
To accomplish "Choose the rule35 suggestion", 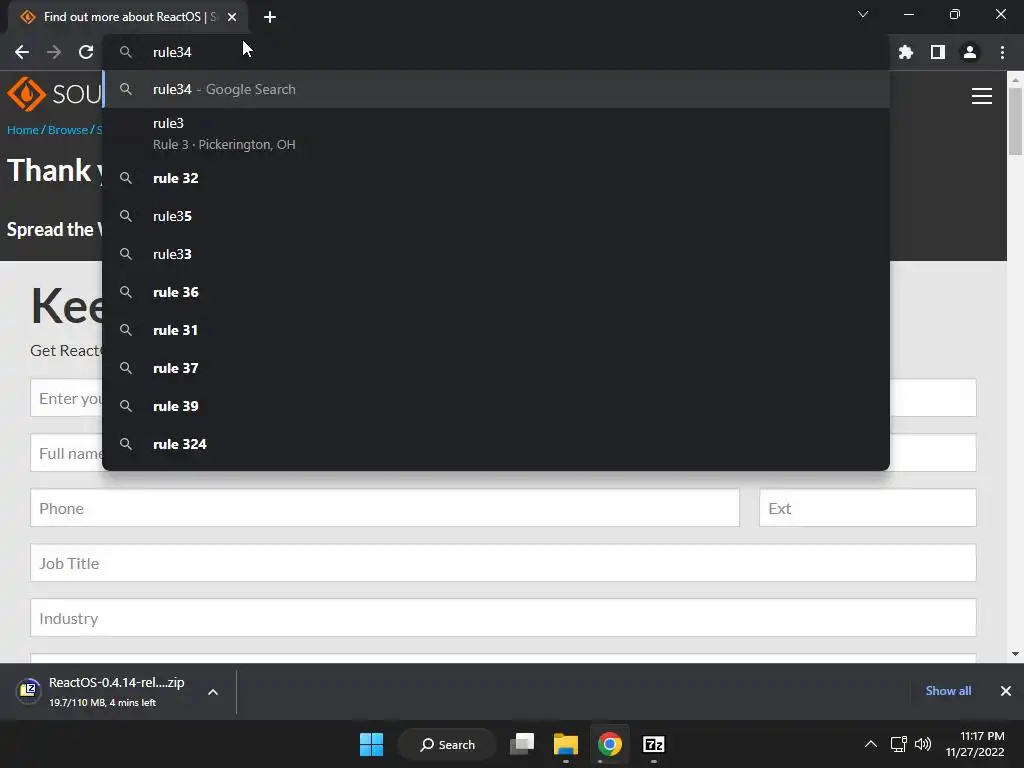I will [496, 216].
